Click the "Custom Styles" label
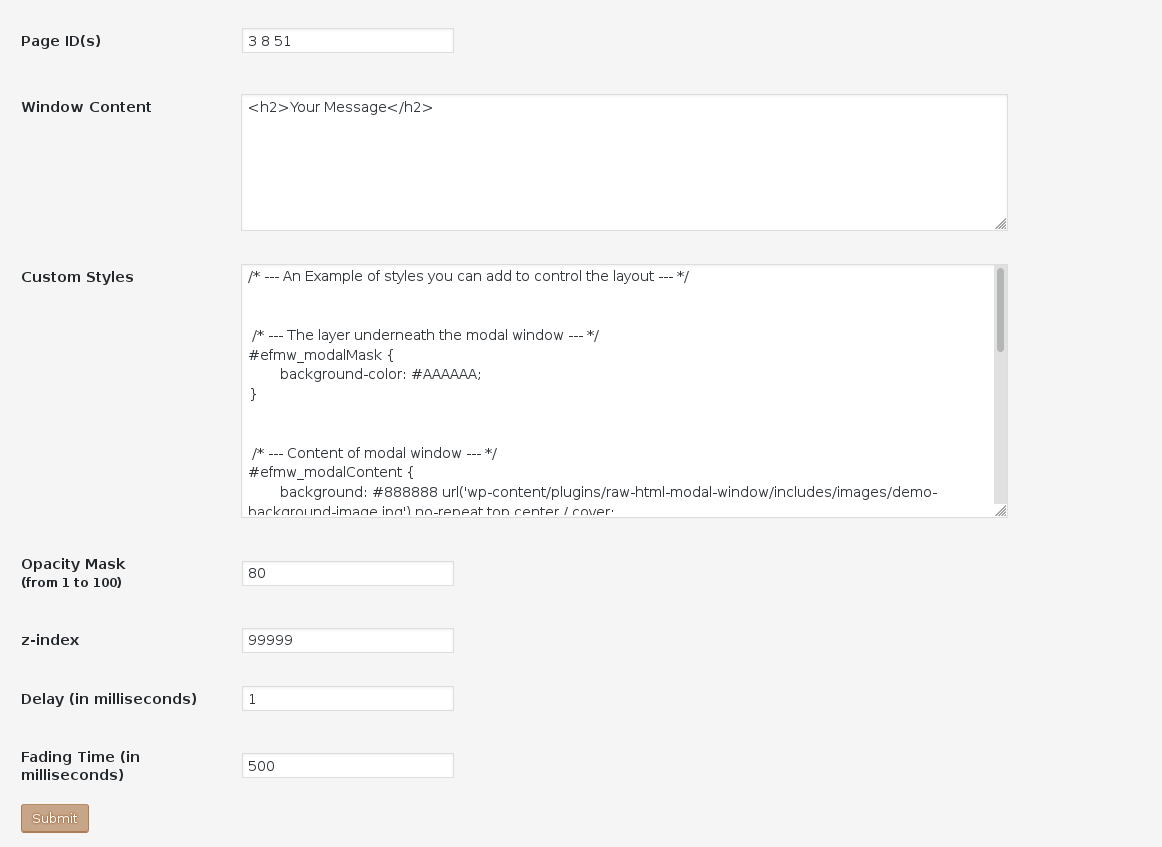 [x=77, y=277]
